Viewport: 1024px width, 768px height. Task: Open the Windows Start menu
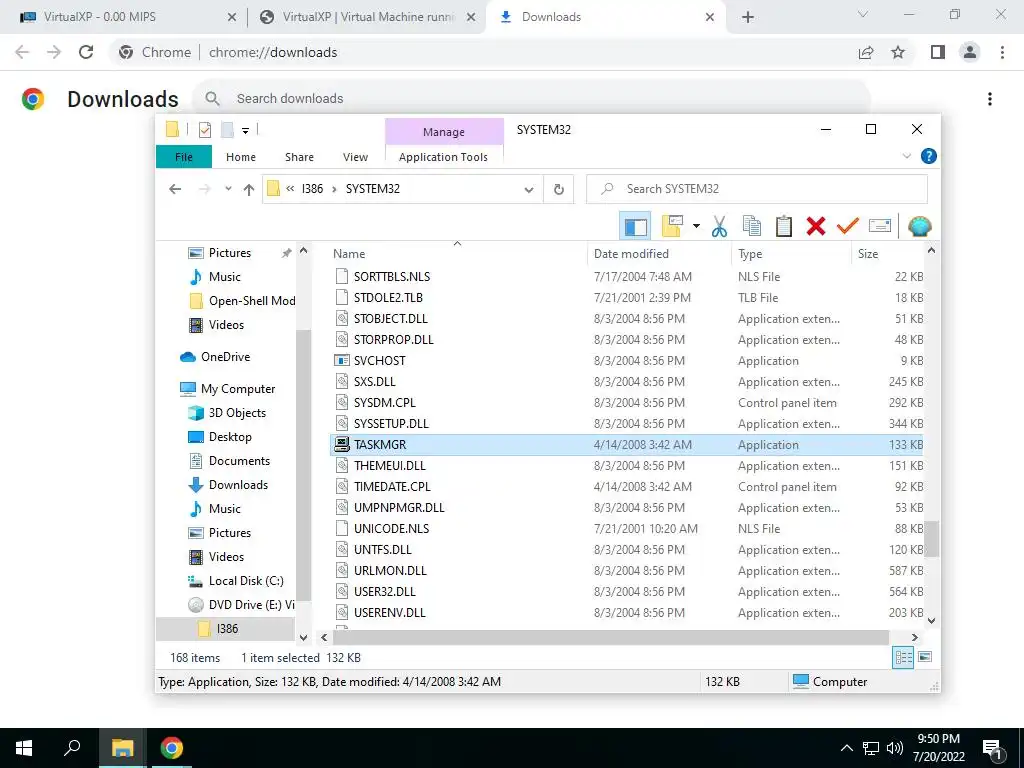24,748
